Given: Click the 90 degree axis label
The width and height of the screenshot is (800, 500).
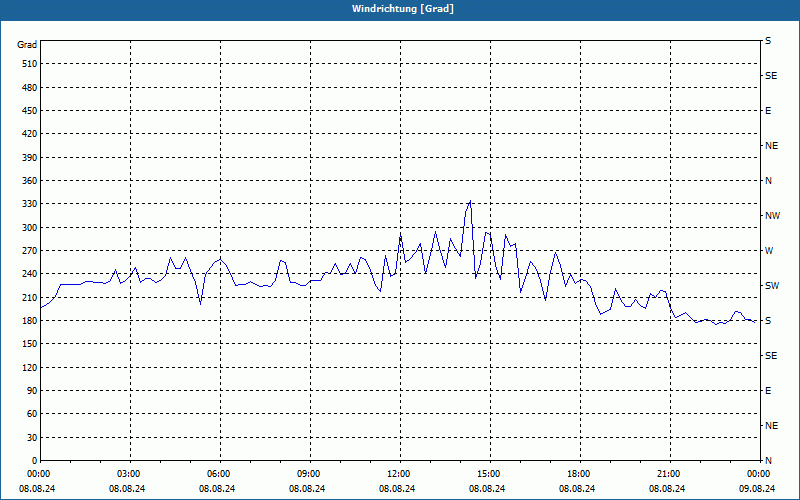Looking at the screenshot, I should click(32, 391).
